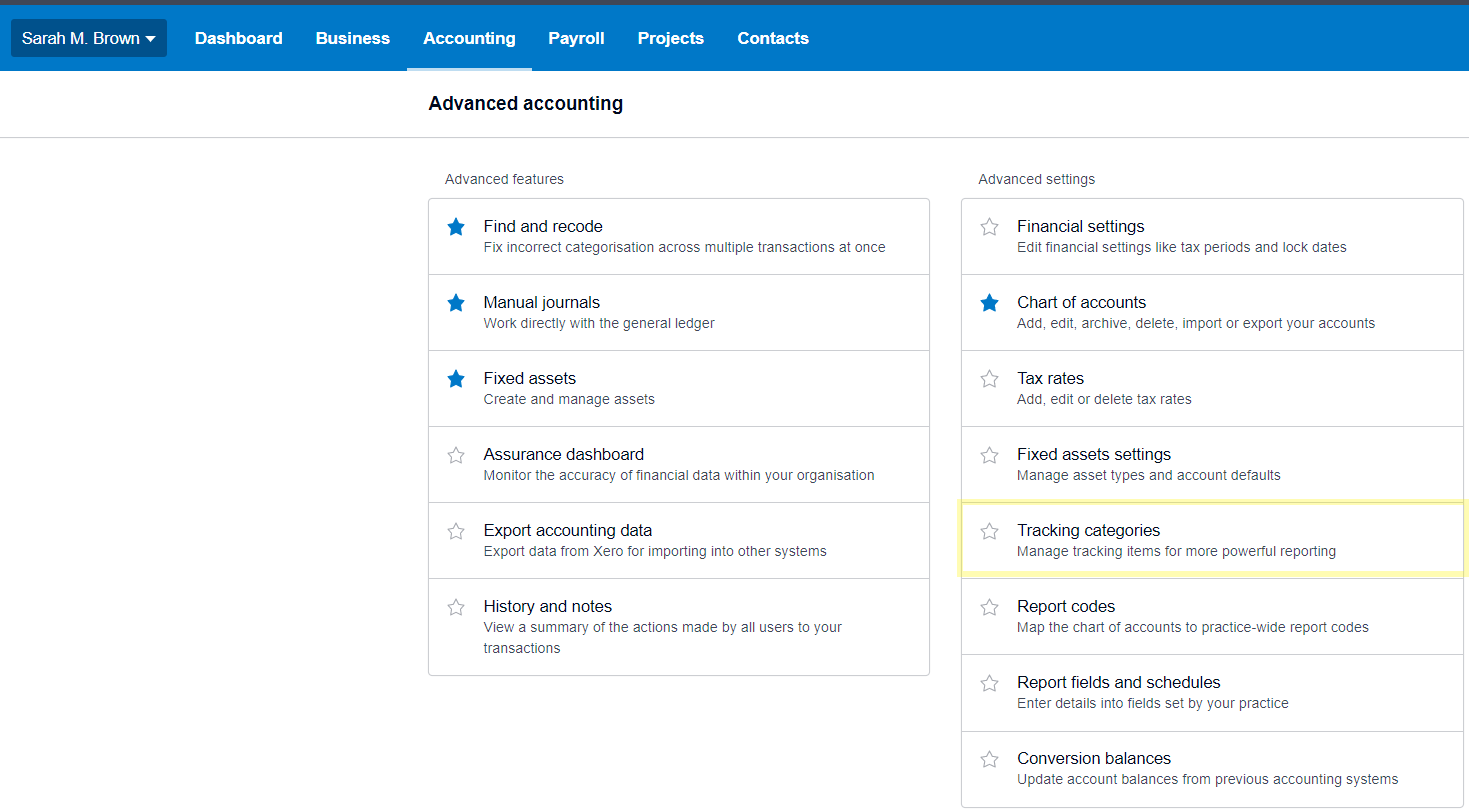
Task: Open the Fixed assets feature
Action: tap(679, 389)
